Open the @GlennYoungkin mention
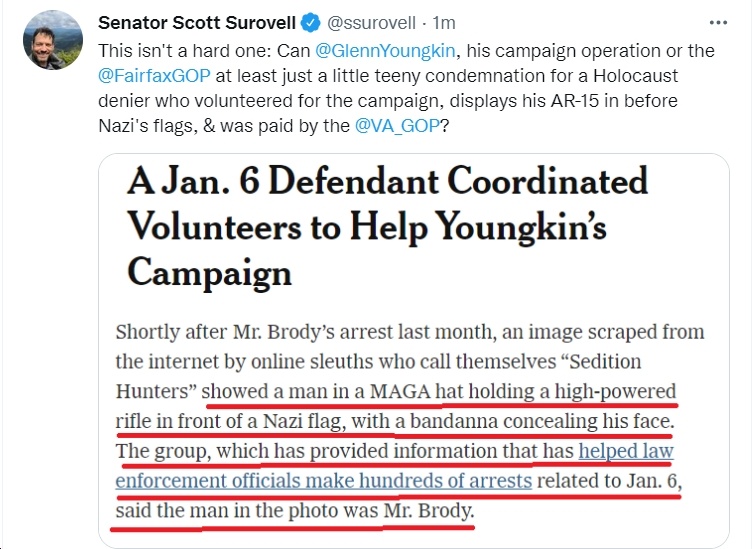 pos(385,50)
